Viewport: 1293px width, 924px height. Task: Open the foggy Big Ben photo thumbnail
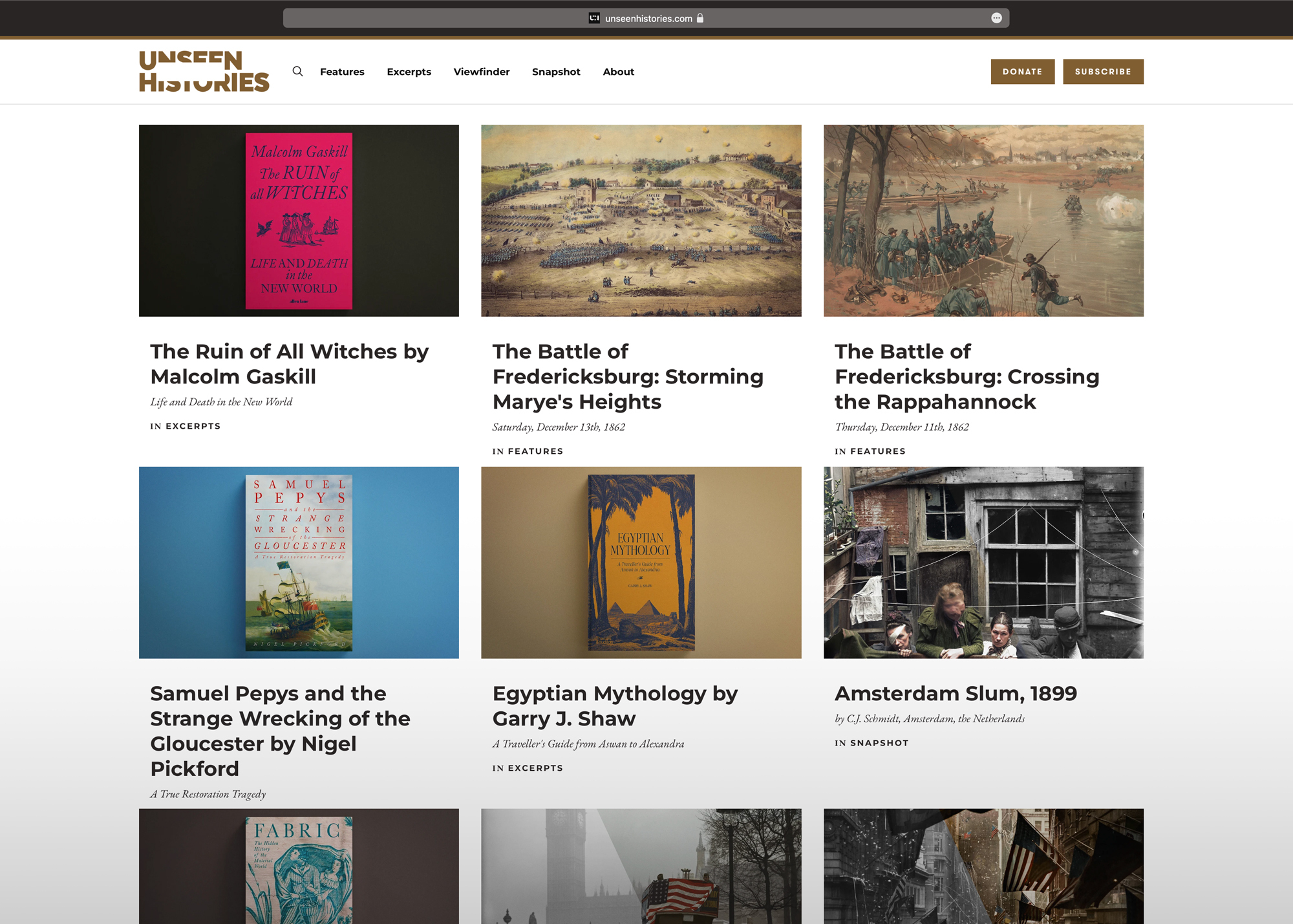641,866
